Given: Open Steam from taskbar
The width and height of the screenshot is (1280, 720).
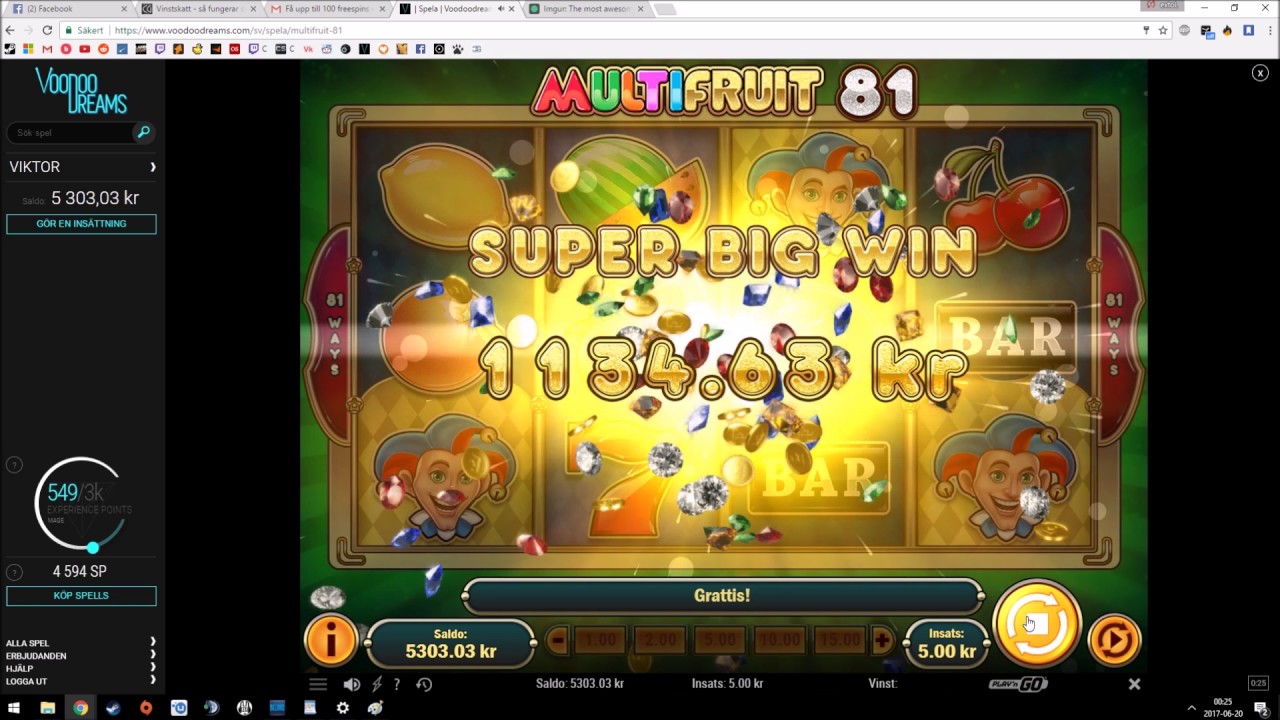Looking at the screenshot, I should click(113, 707).
